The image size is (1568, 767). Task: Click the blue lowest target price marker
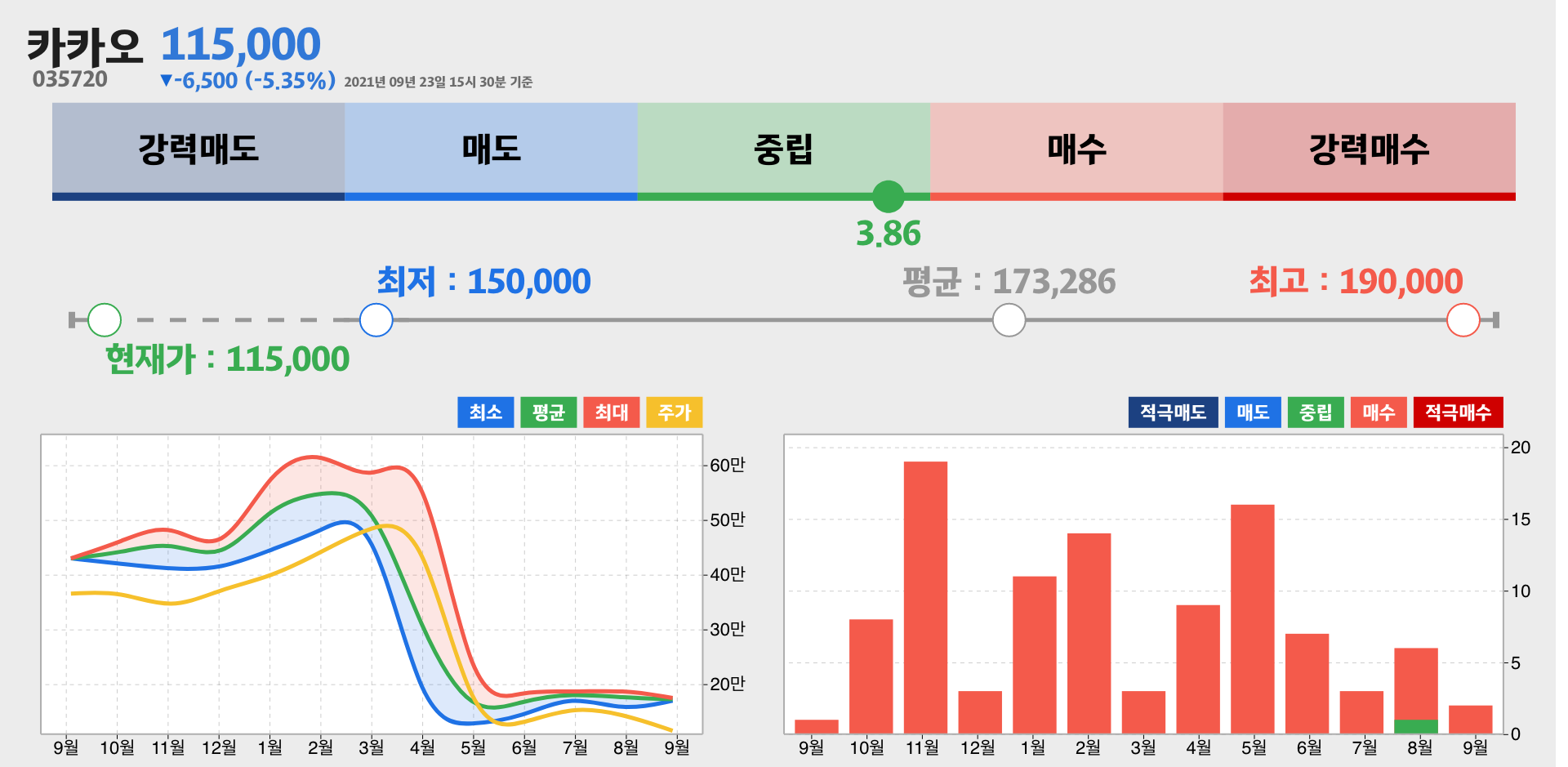coord(376,320)
